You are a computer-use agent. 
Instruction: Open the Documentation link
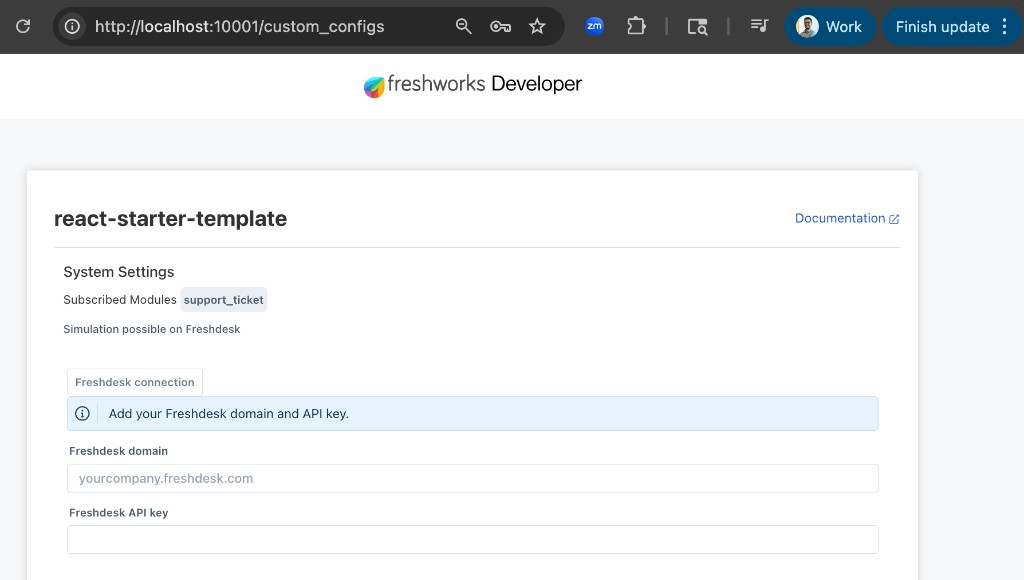click(841, 218)
